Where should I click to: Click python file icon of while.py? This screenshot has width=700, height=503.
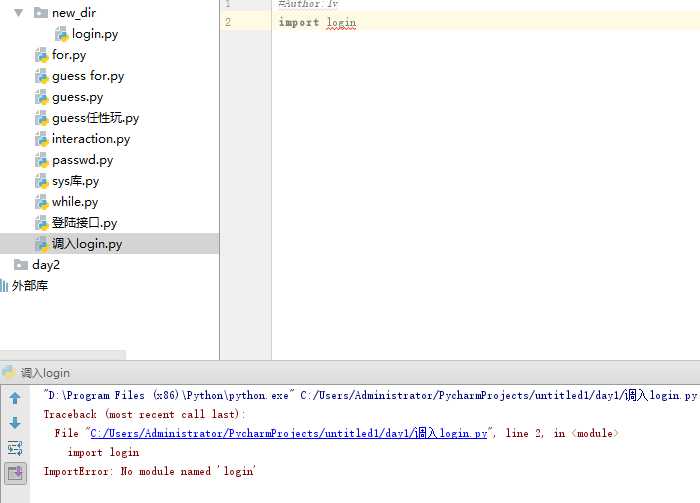[x=42, y=202]
